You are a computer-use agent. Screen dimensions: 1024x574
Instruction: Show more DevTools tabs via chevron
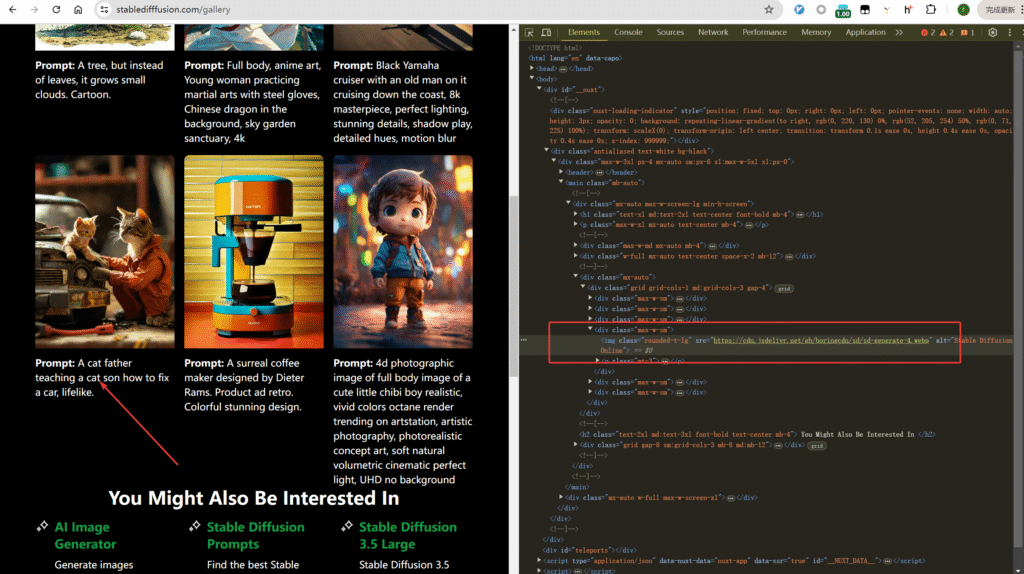point(898,32)
